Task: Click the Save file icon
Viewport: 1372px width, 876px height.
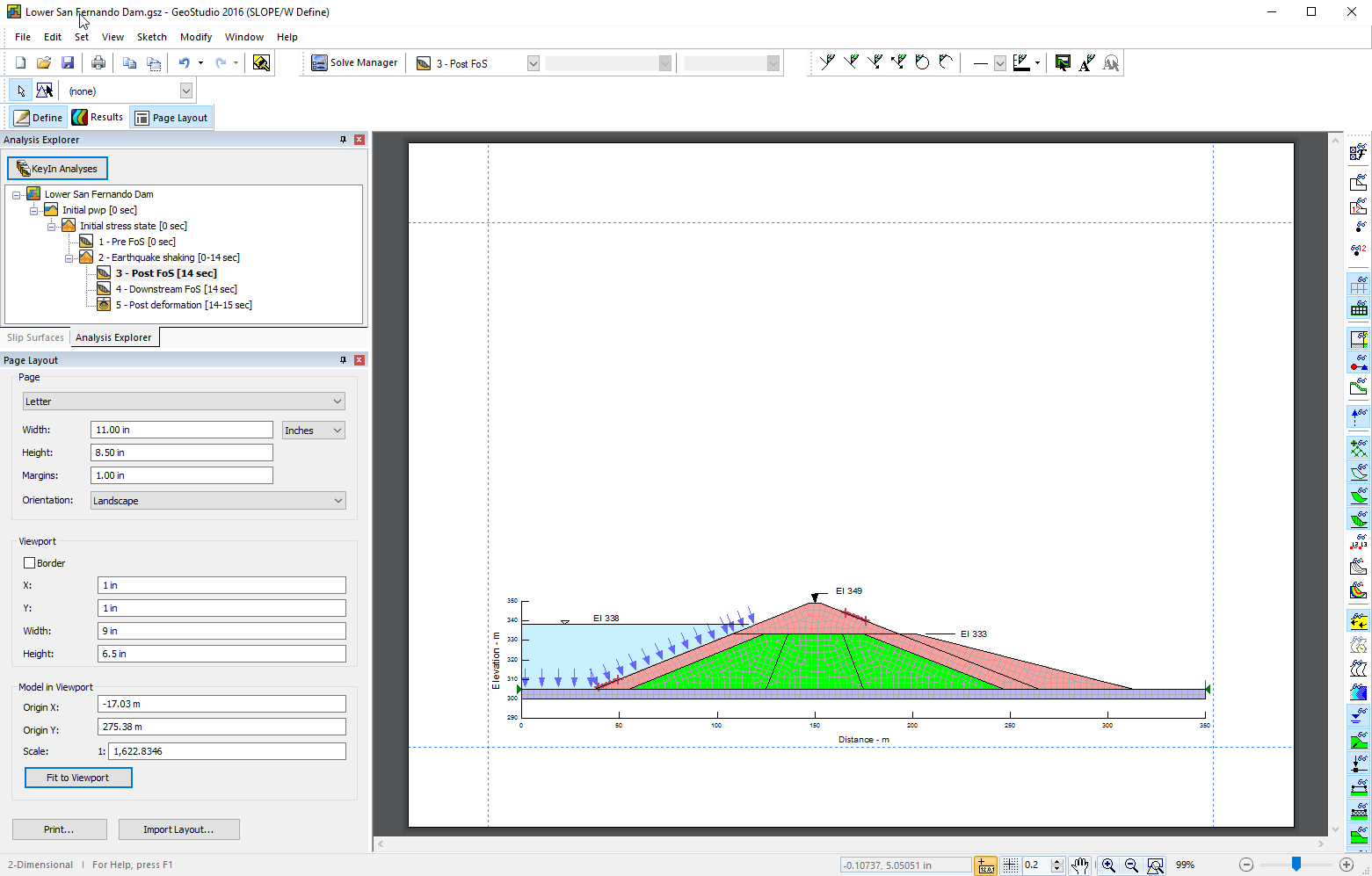Action: click(68, 63)
